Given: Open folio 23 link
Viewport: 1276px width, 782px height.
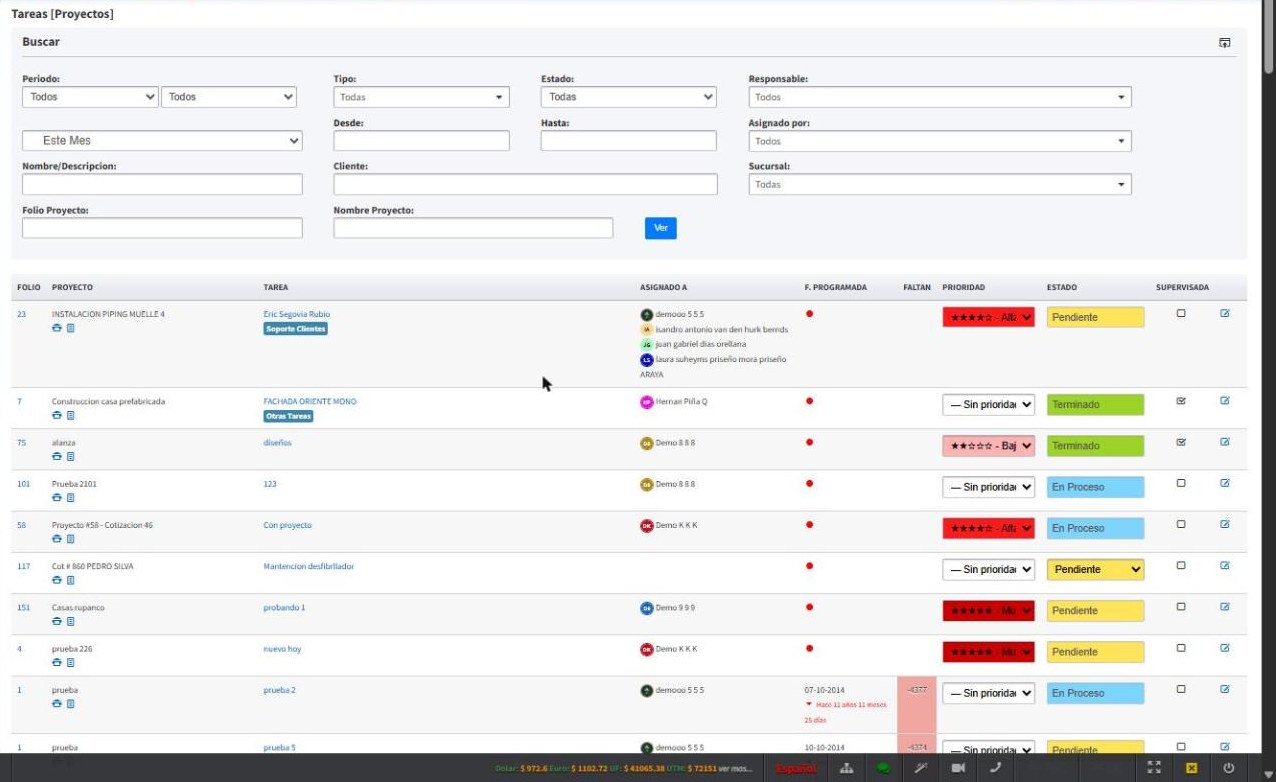Looking at the screenshot, I should [22, 314].
